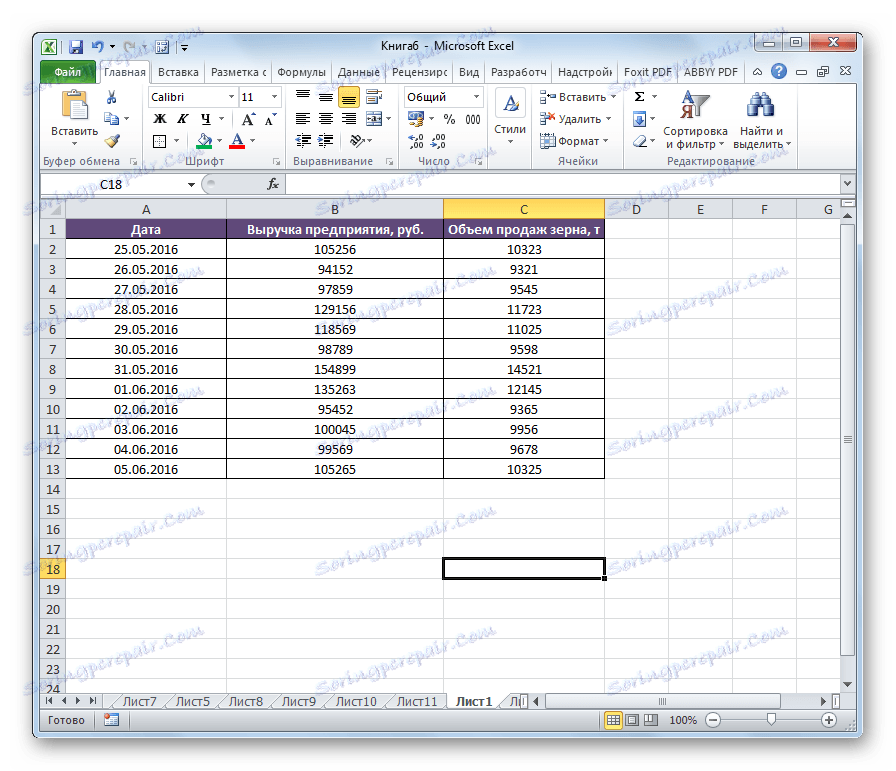Image resolution: width=896 pixels, height=771 pixels.
Task: Switch to Формулы ribbon tab
Action: click(x=301, y=72)
